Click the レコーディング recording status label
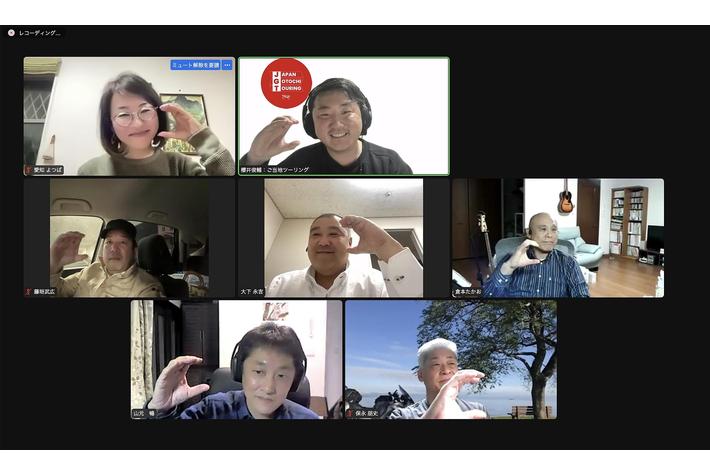The image size is (710, 474). tap(40, 33)
